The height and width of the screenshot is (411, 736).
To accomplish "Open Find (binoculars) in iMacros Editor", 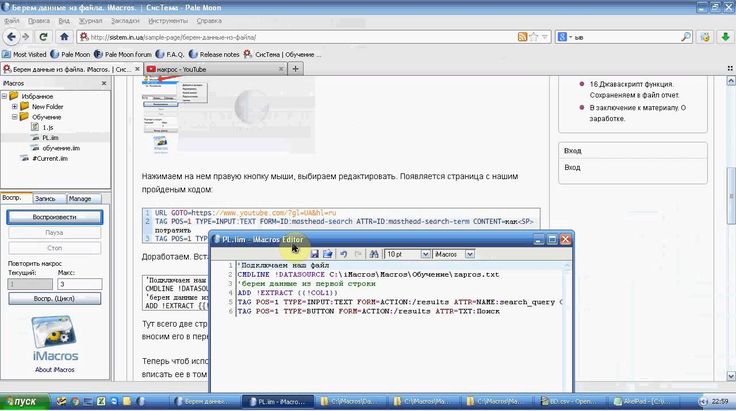I will tap(370, 256).
